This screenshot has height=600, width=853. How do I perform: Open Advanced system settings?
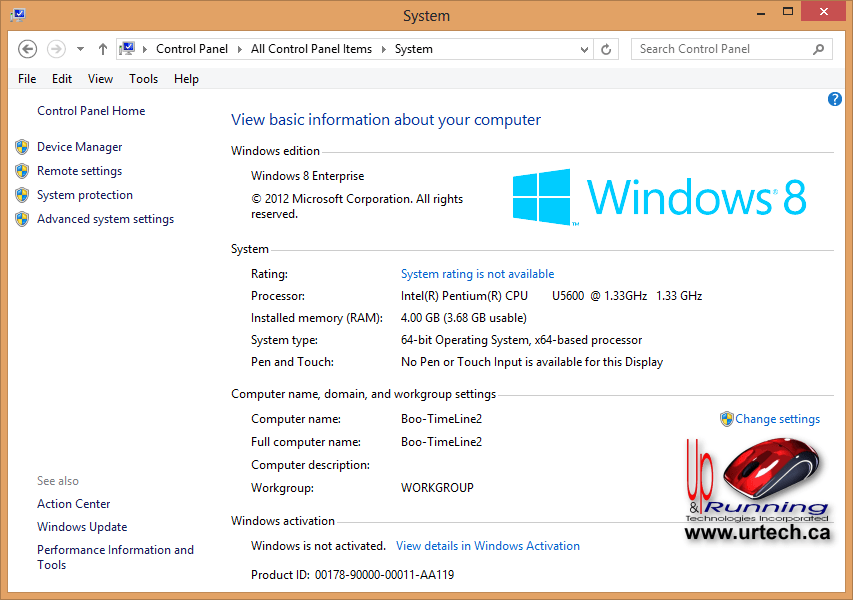[x=105, y=219]
